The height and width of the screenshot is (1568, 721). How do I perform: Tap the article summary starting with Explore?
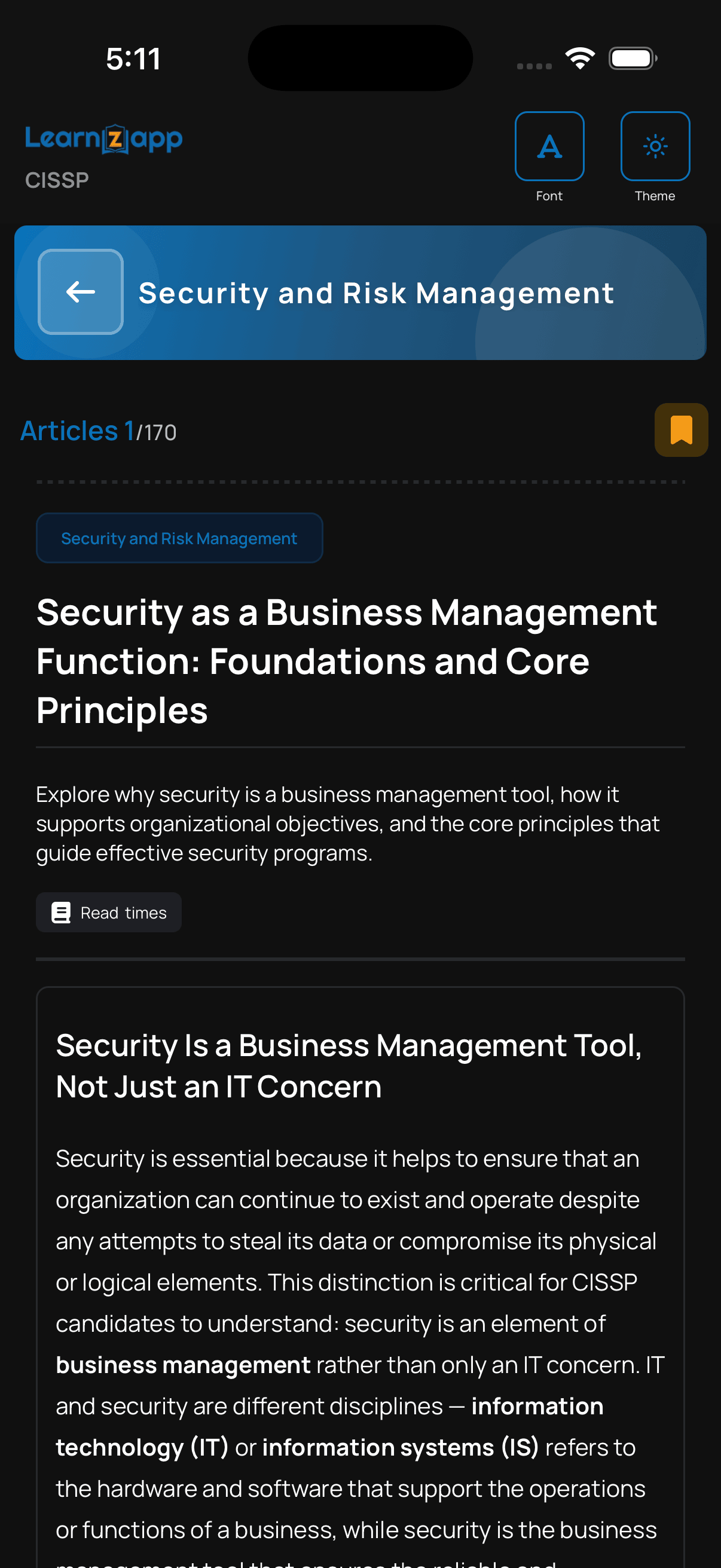click(x=347, y=823)
